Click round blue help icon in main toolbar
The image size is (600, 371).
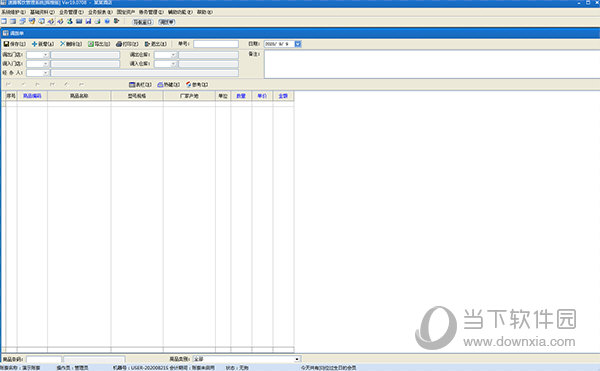point(107,21)
